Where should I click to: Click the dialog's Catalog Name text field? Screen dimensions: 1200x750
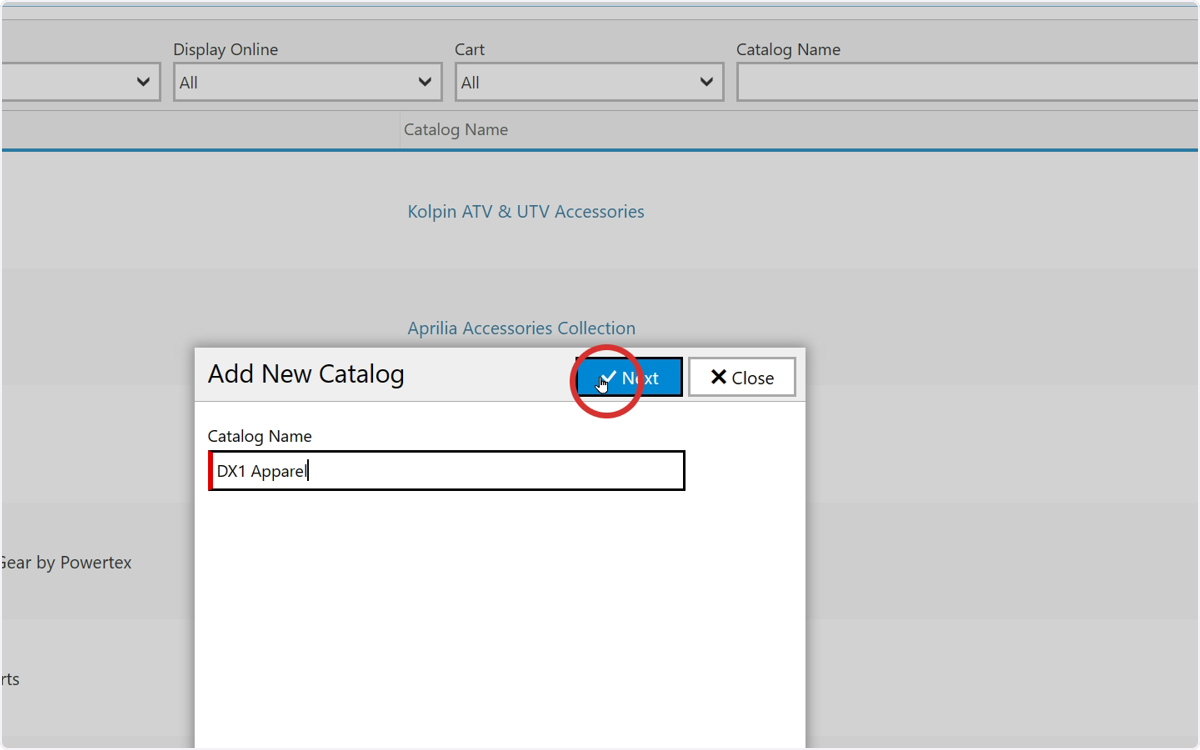click(447, 471)
